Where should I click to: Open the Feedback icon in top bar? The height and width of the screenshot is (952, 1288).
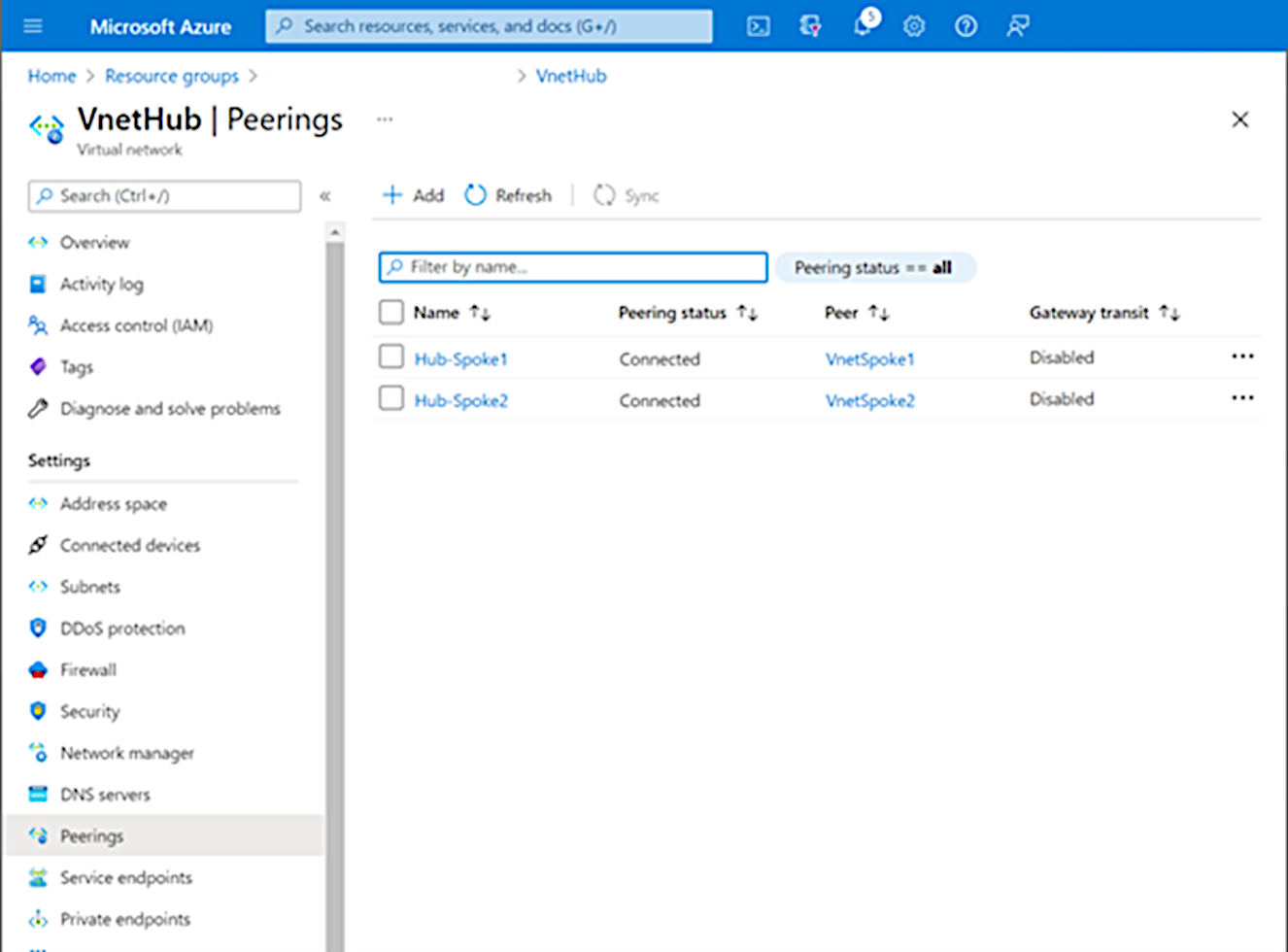coord(1017,26)
